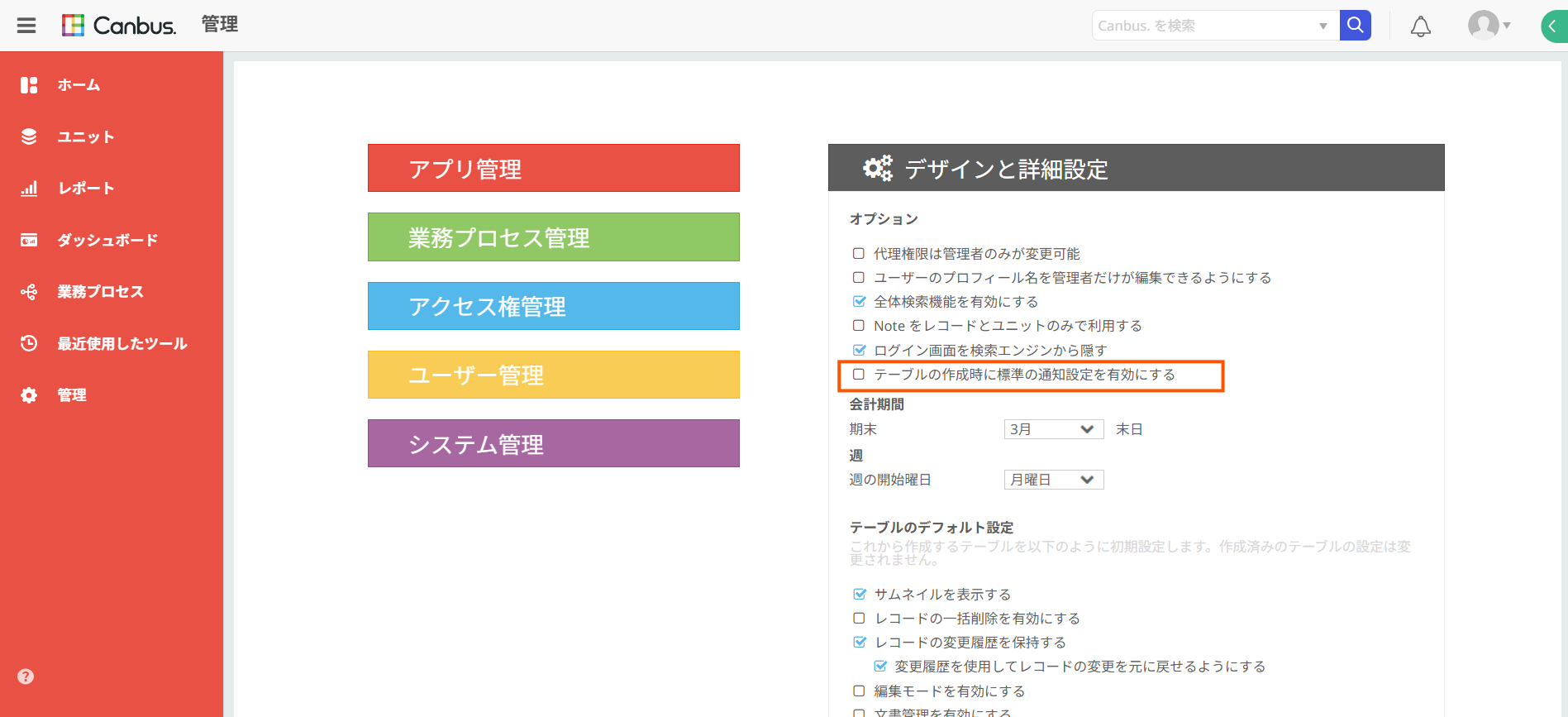Screen dimensions: 1568x717
Task: Check 編集モードを有効にする
Action: tap(859, 691)
